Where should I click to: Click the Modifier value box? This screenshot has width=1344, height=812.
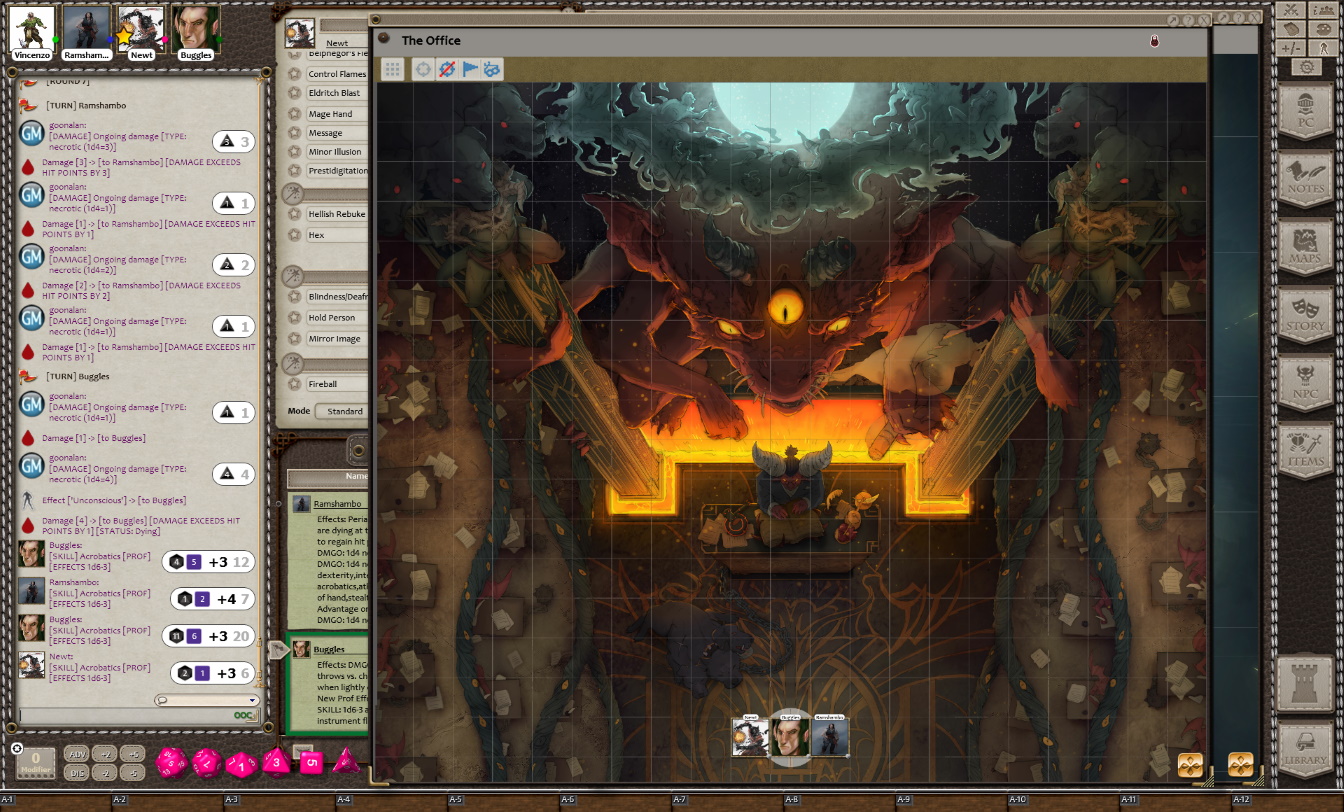click(35, 762)
